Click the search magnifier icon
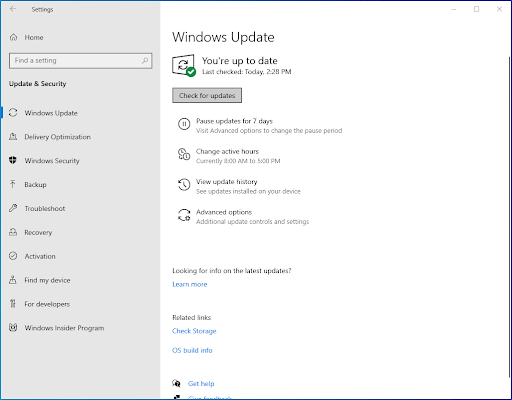 pyautogui.click(x=145, y=61)
